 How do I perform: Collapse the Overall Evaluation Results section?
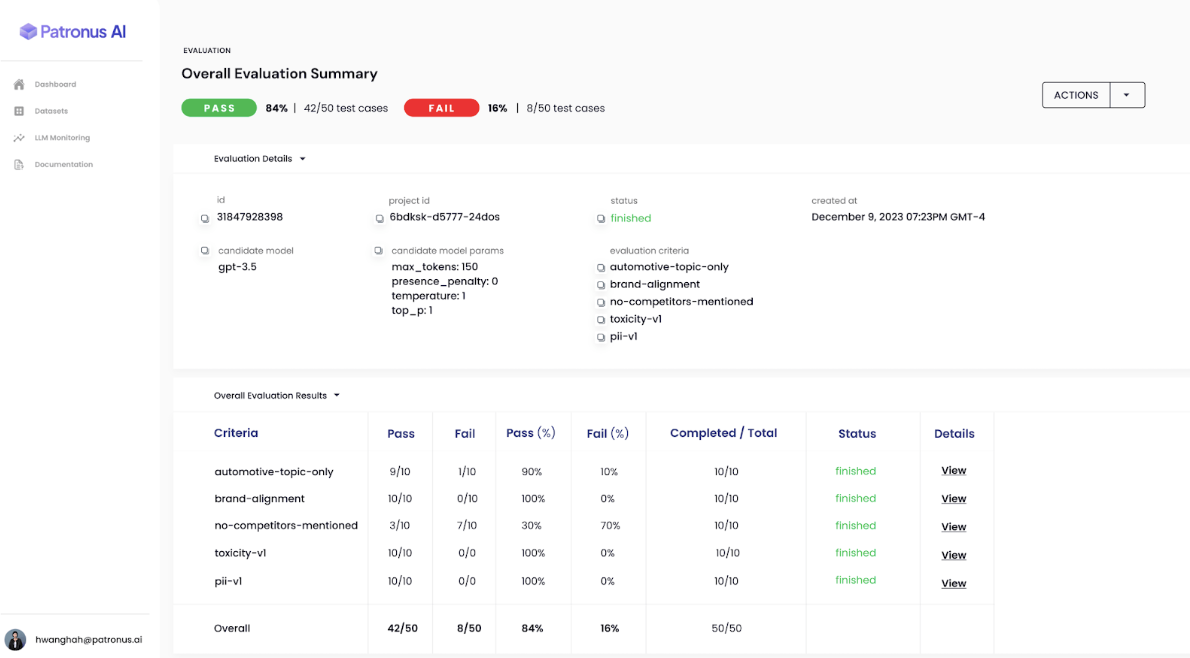pyautogui.click(x=337, y=396)
